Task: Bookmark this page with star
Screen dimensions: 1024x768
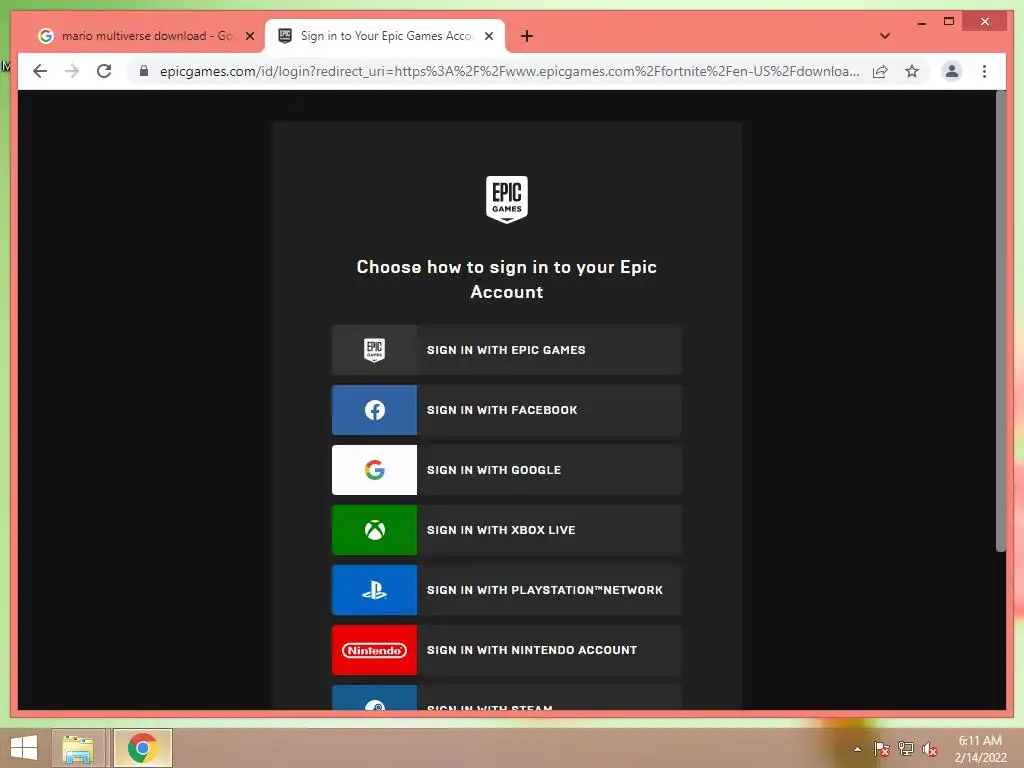Action: pos(912,71)
